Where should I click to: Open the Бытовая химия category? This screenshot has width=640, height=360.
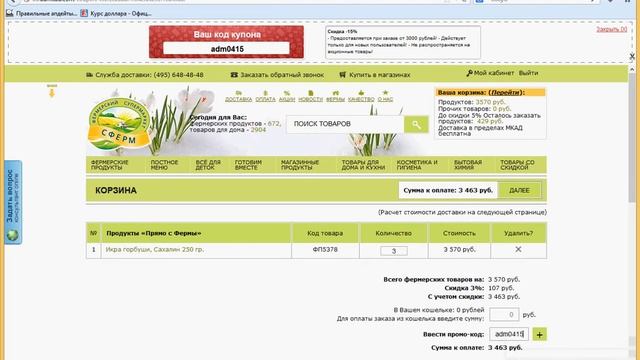[468, 165]
